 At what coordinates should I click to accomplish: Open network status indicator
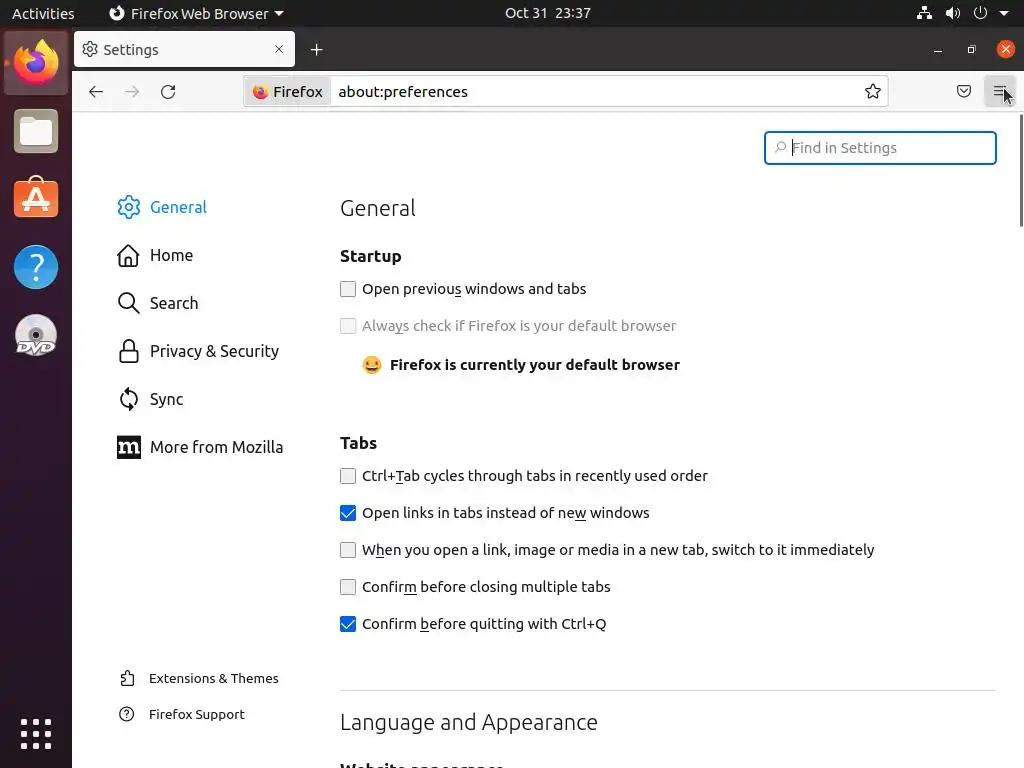point(924,13)
